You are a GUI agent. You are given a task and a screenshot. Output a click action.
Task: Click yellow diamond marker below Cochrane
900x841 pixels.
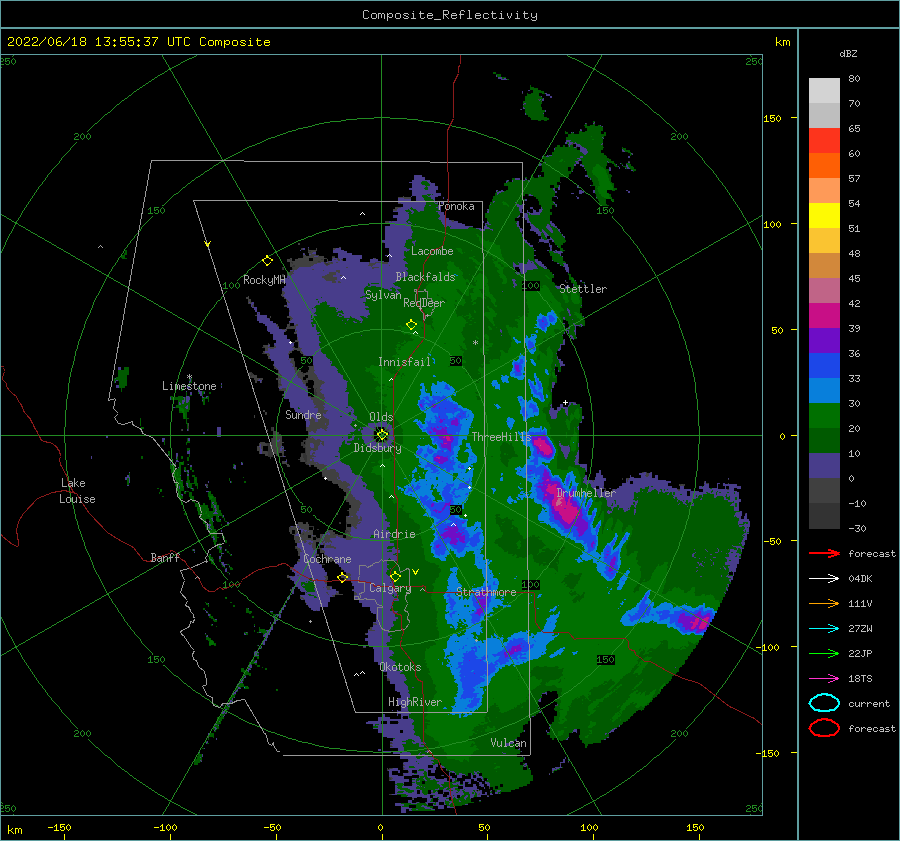click(x=342, y=577)
